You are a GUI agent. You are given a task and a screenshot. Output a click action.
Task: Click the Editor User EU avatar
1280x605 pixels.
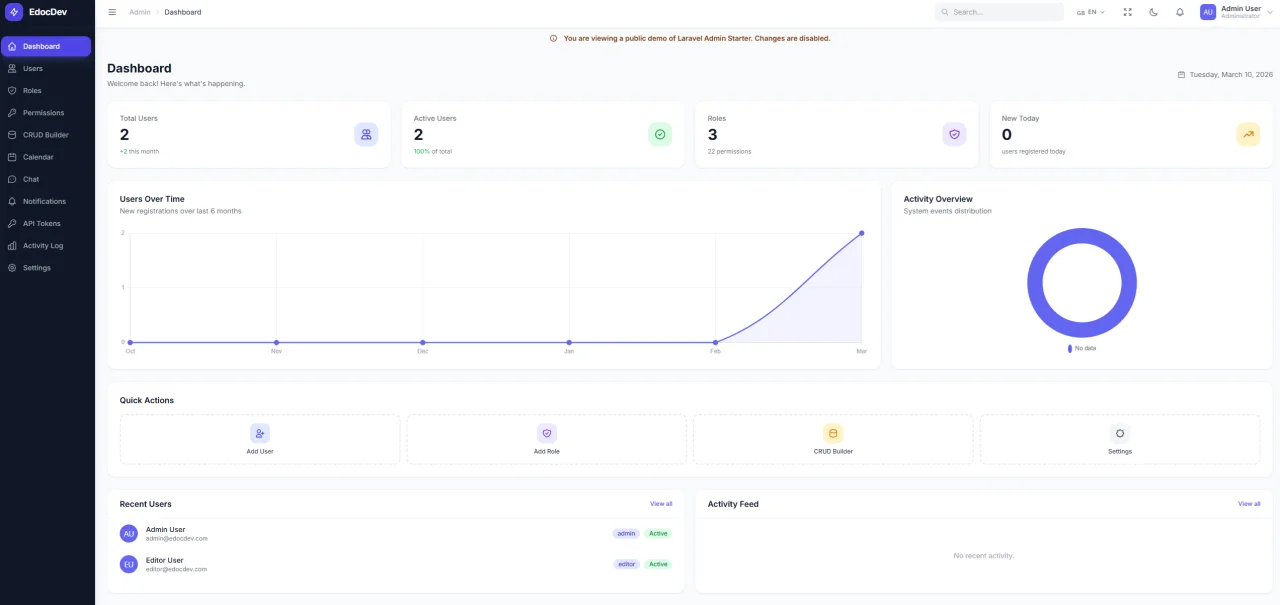point(128,564)
